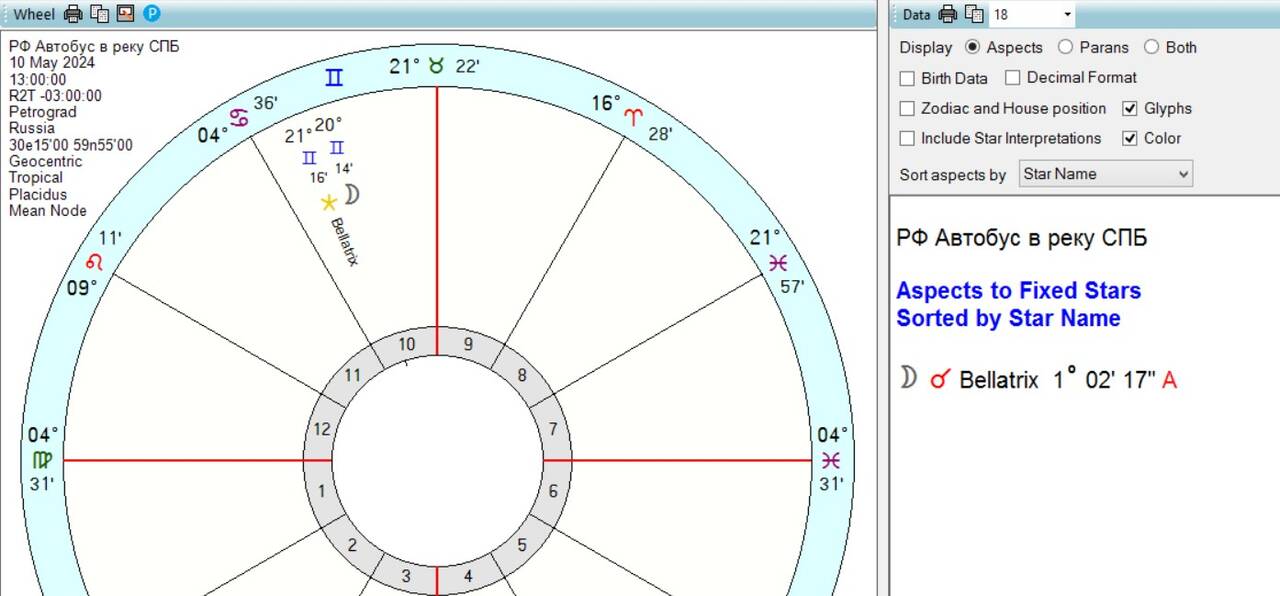
Task: Click the house 9 segment
Action: pos(468,345)
